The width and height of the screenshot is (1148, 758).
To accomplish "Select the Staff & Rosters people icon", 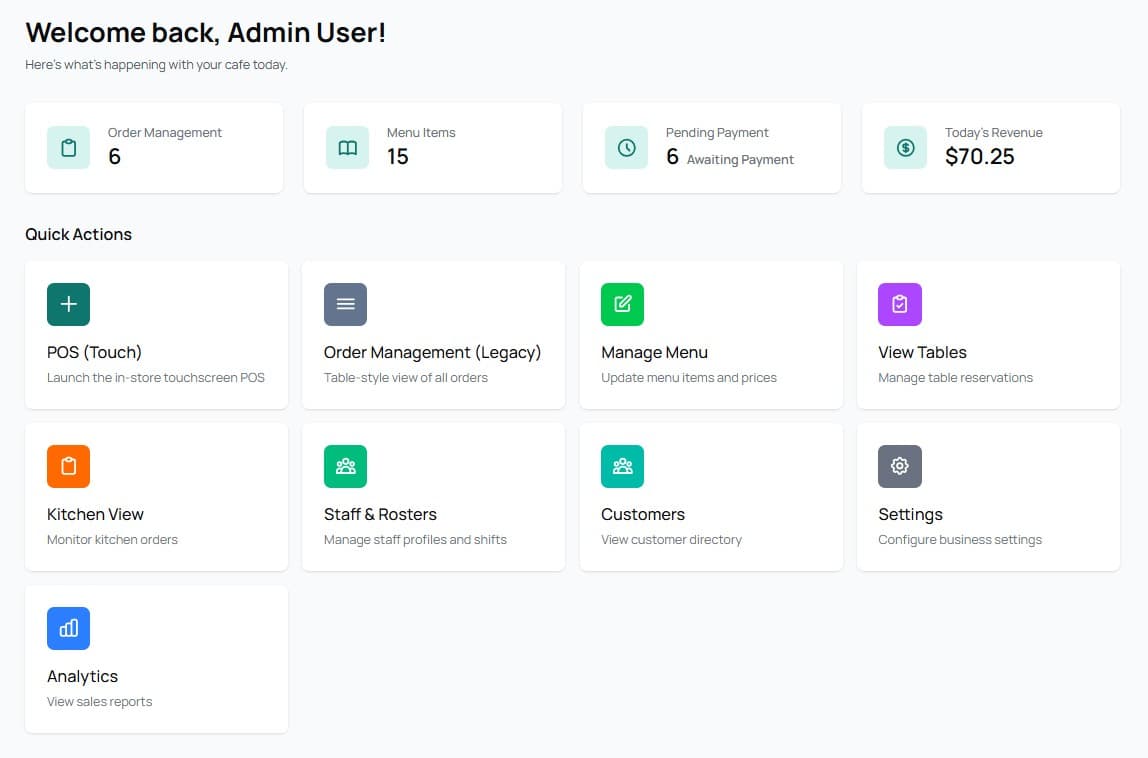I will coord(345,466).
